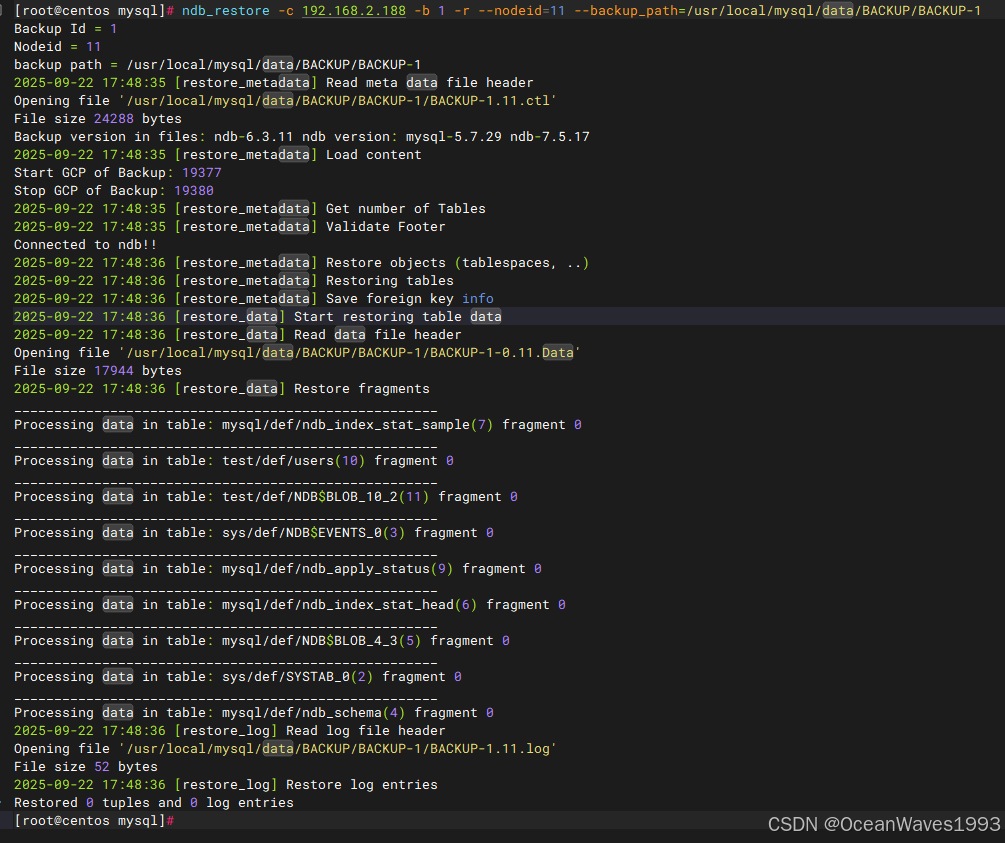Click the ndb_index_stat_head(6) table line
This screenshot has height=843, width=1005.
click(290, 605)
